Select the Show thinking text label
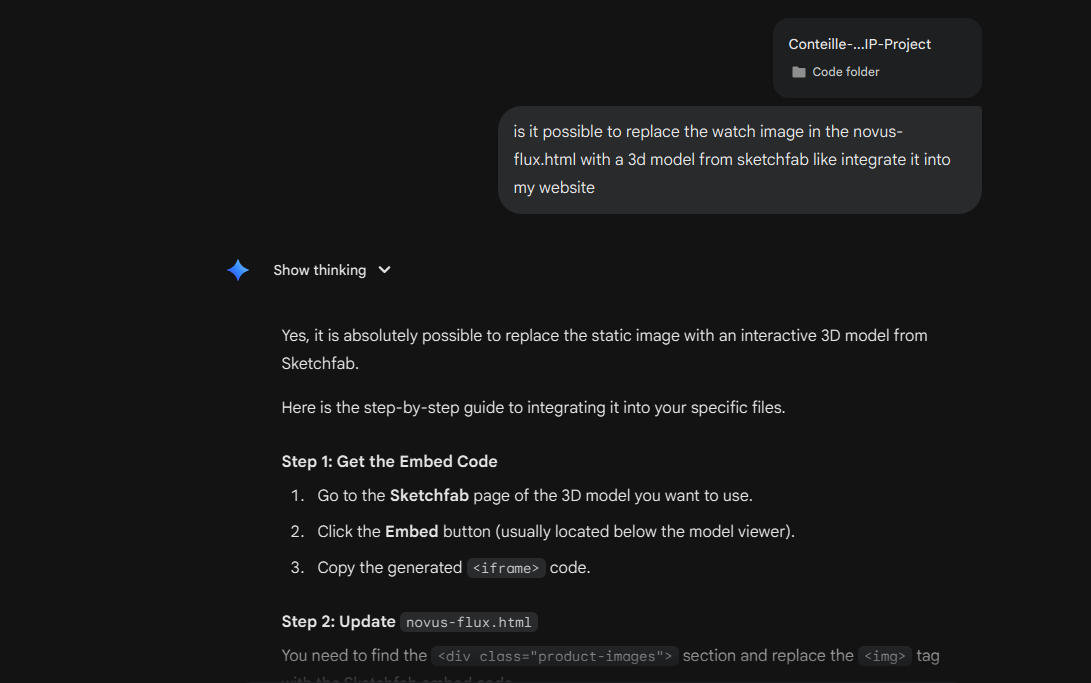1091x683 pixels. coord(318,270)
